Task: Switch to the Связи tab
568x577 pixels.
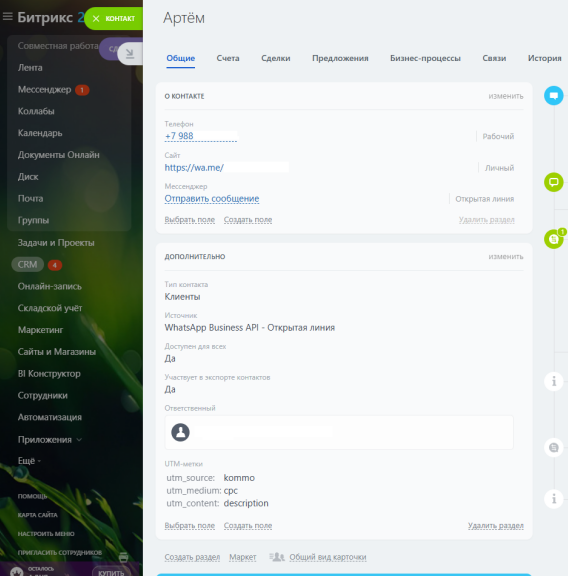Action: [494, 58]
